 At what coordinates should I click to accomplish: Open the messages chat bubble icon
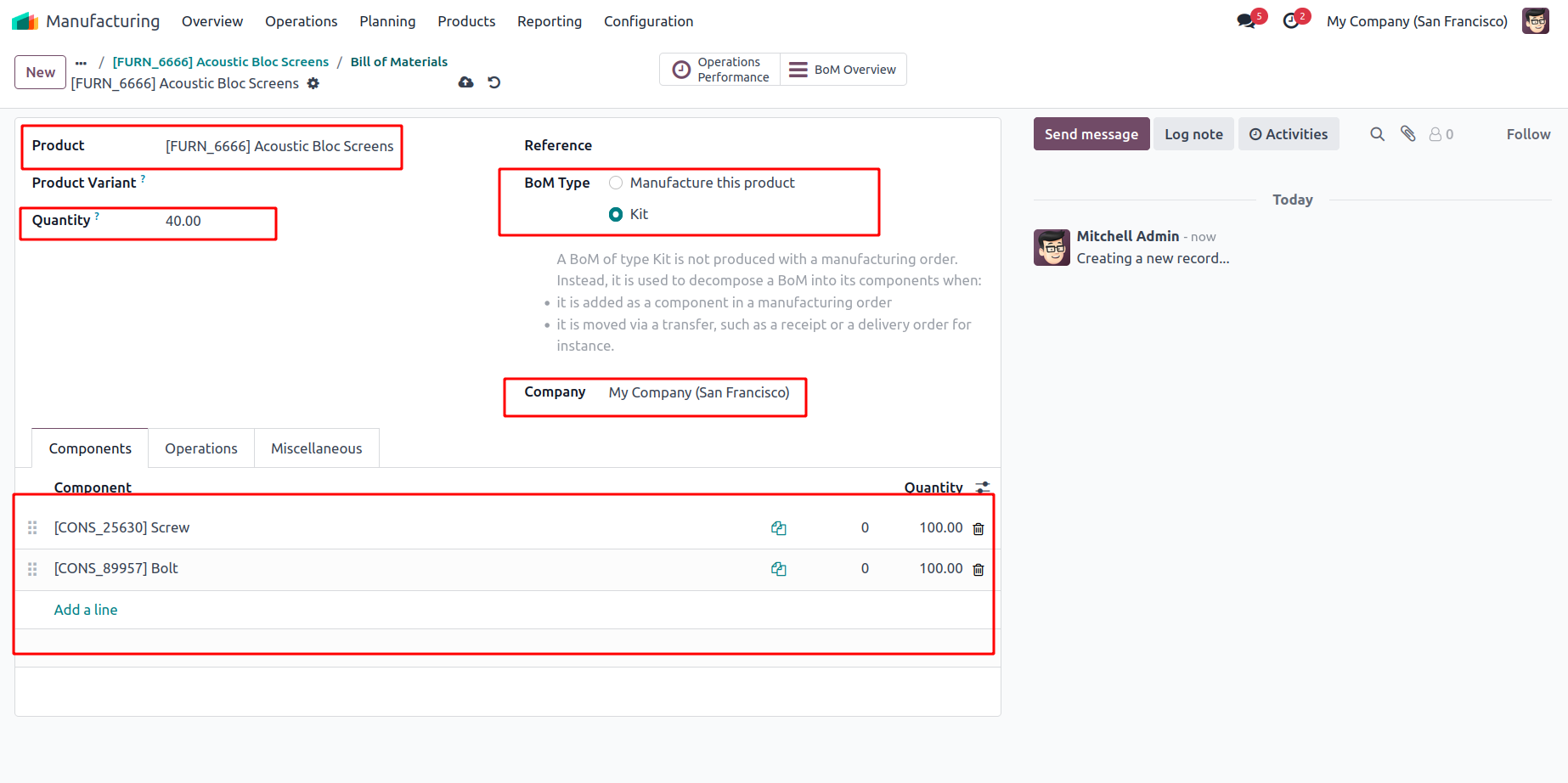pos(1246,21)
